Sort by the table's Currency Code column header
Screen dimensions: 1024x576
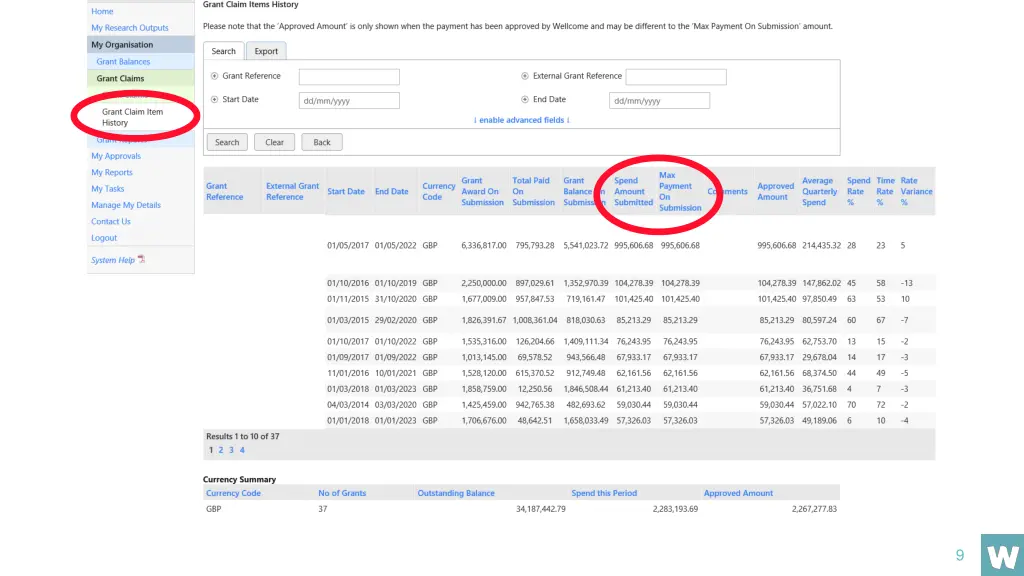click(438, 191)
